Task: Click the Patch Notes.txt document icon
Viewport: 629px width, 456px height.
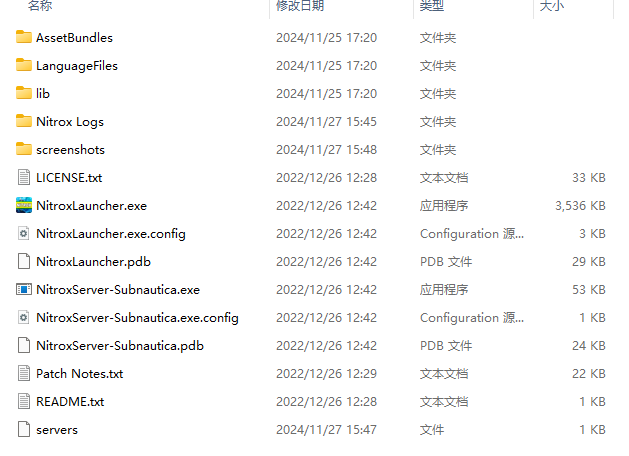Action: click(24, 373)
